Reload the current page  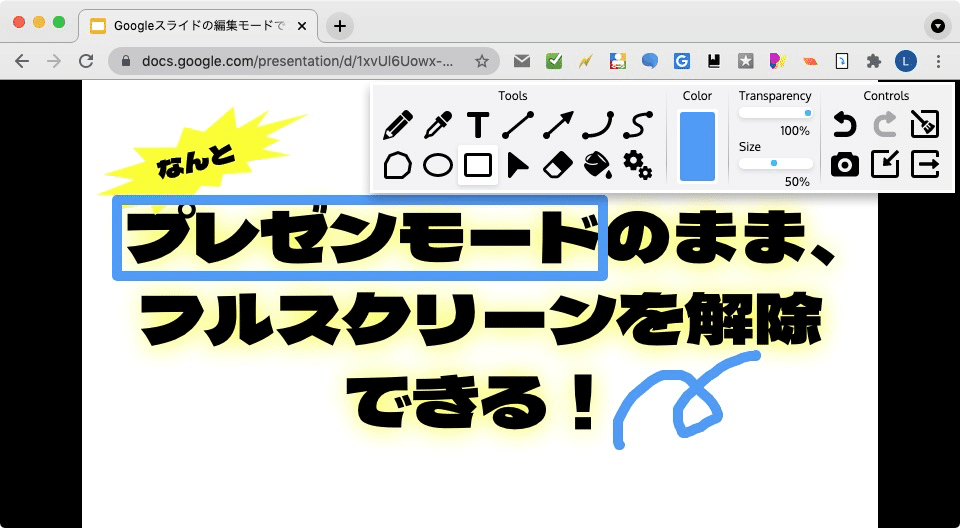click(x=86, y=61)
